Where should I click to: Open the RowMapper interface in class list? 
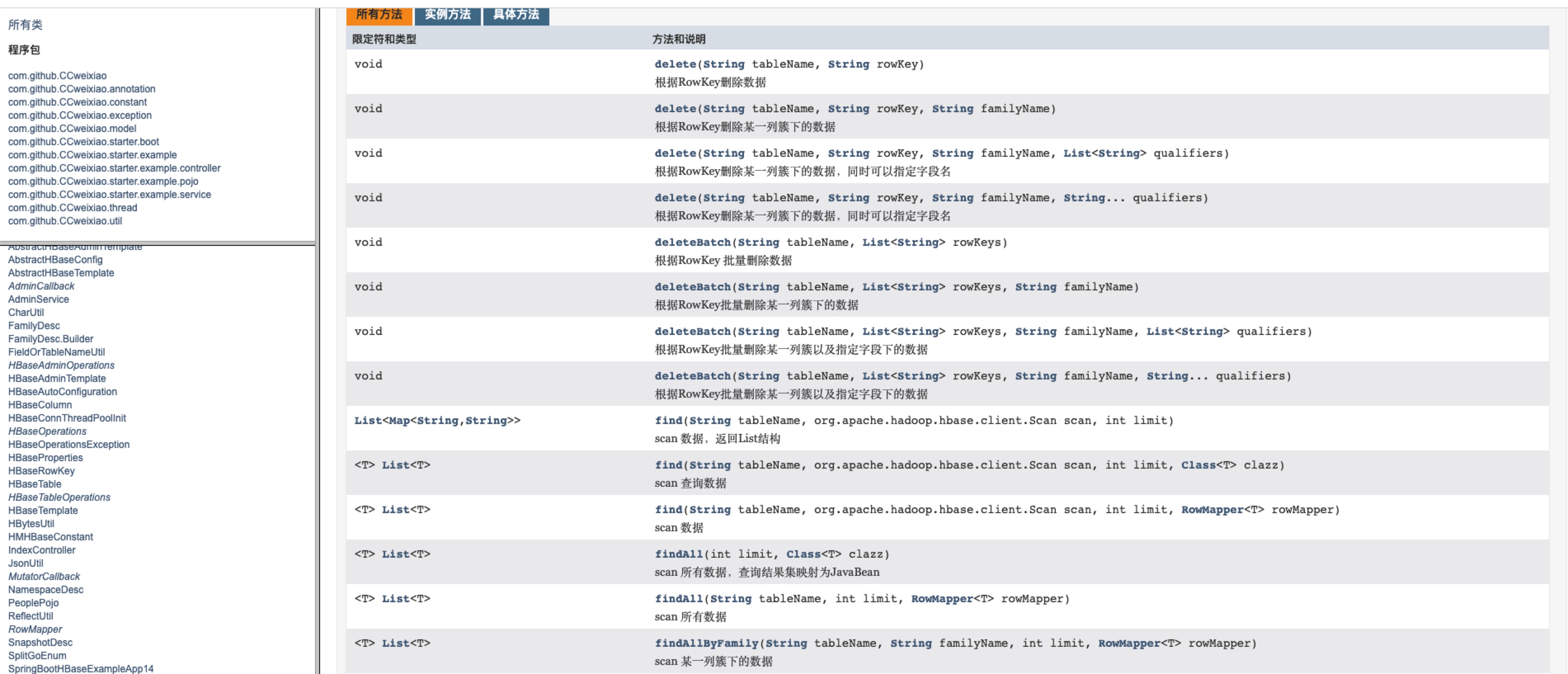pos(35,629)
